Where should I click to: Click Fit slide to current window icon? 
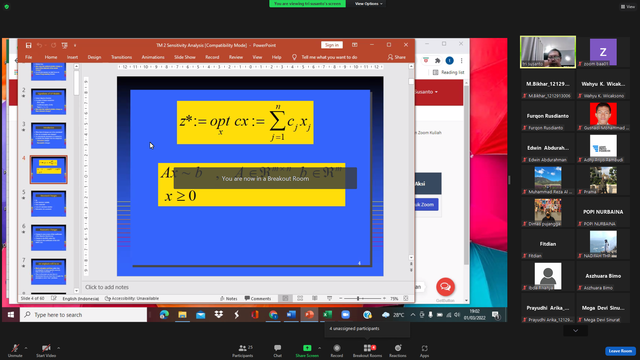coord(406,298)
